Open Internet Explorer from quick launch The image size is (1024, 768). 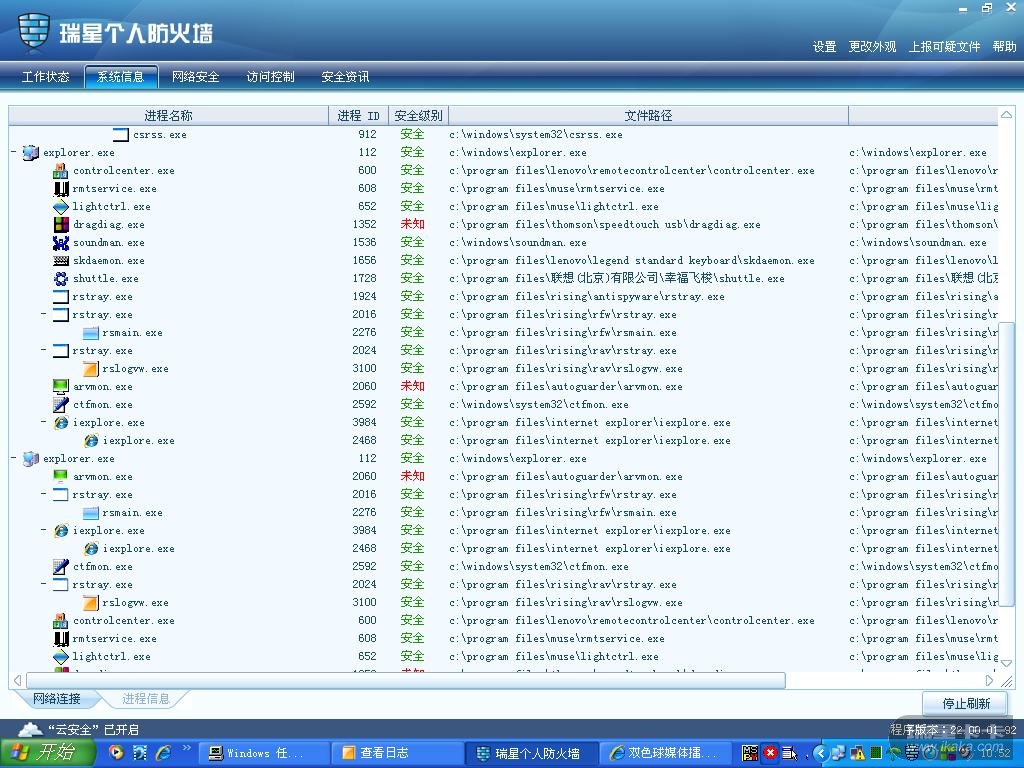coord(162,752)
